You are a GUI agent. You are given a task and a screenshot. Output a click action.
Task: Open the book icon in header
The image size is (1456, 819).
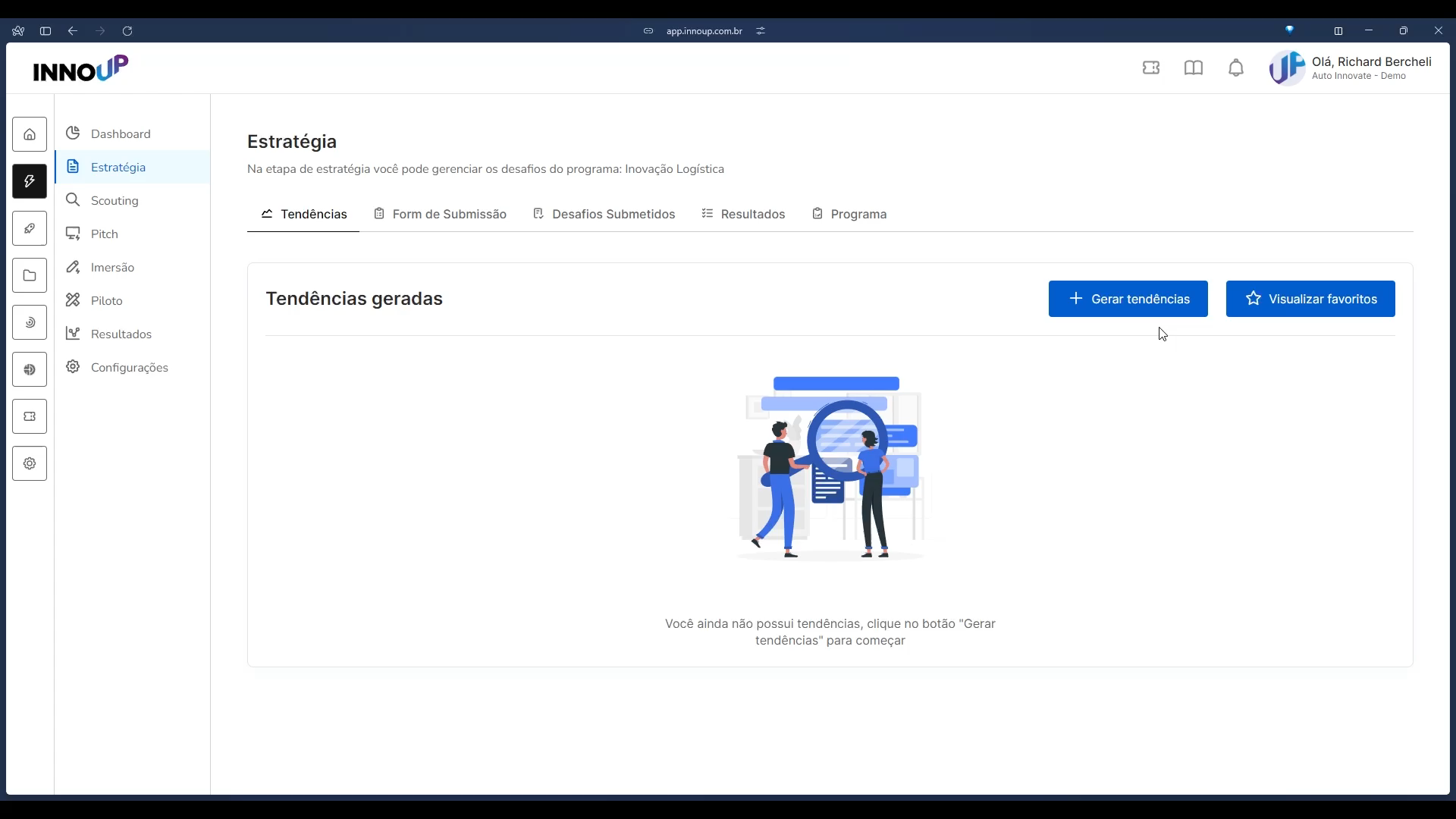(x=1194, y=68)
